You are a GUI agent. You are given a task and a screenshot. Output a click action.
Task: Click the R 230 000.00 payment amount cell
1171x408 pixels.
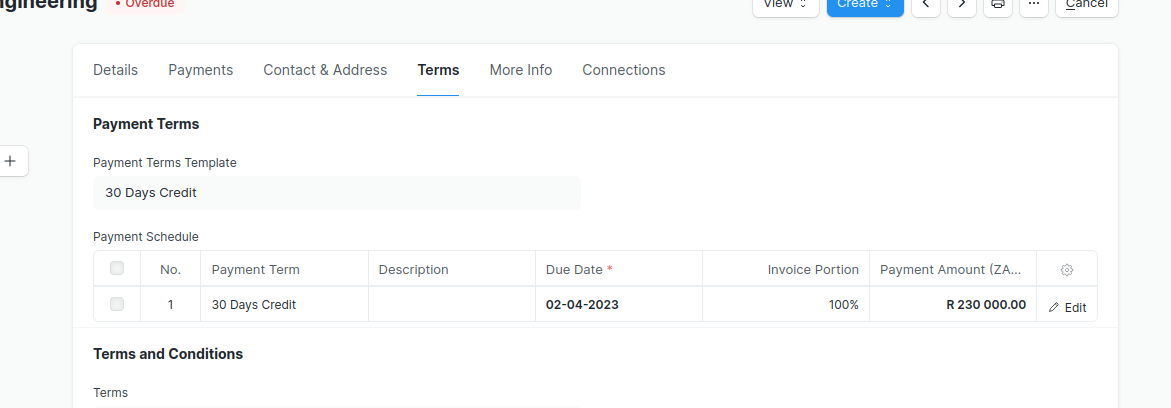click(x=953, y=305)
